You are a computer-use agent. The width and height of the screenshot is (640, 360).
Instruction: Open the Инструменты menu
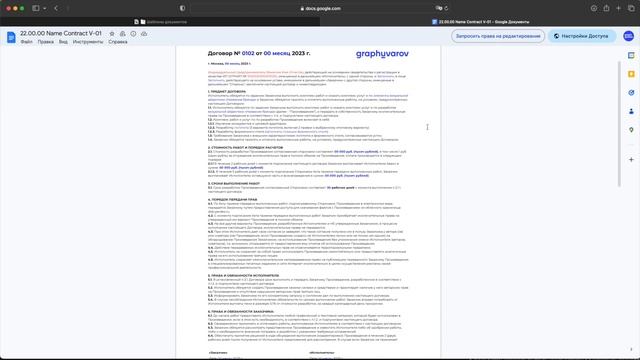tap(88, 42)
